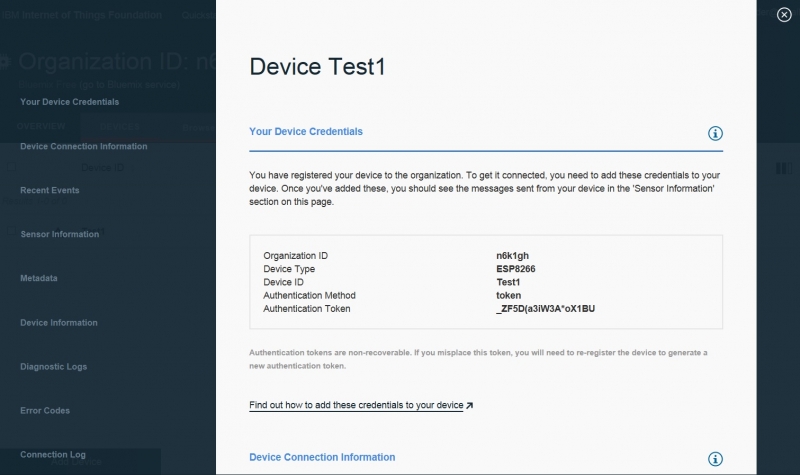The image size is (800, 475).
Task: Click the dimmed column view icon at right
Action: pos(782,168)
